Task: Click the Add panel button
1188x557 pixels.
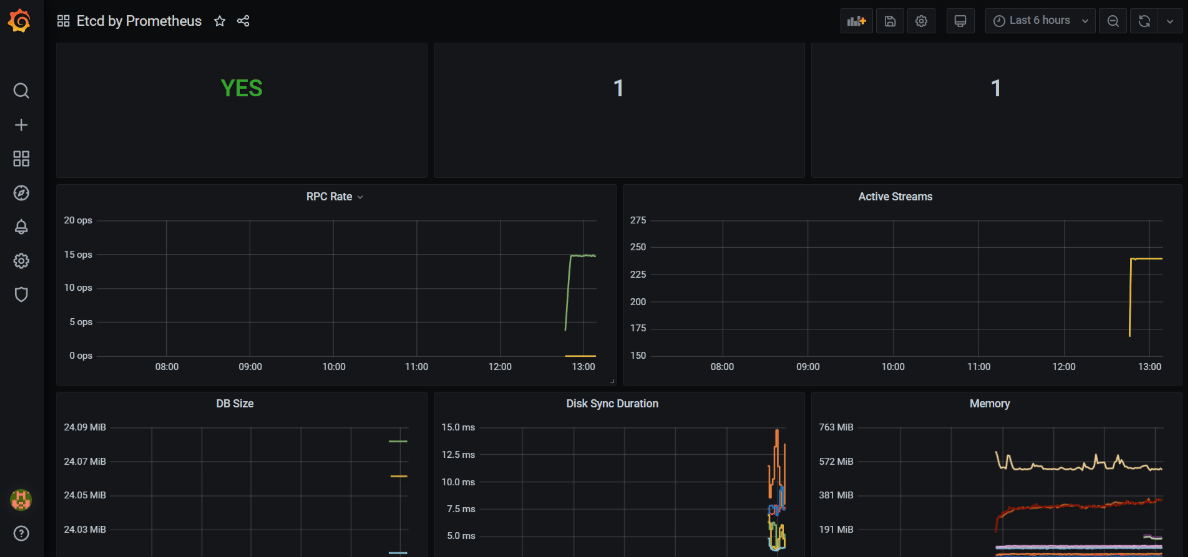Action: point(857,21)
